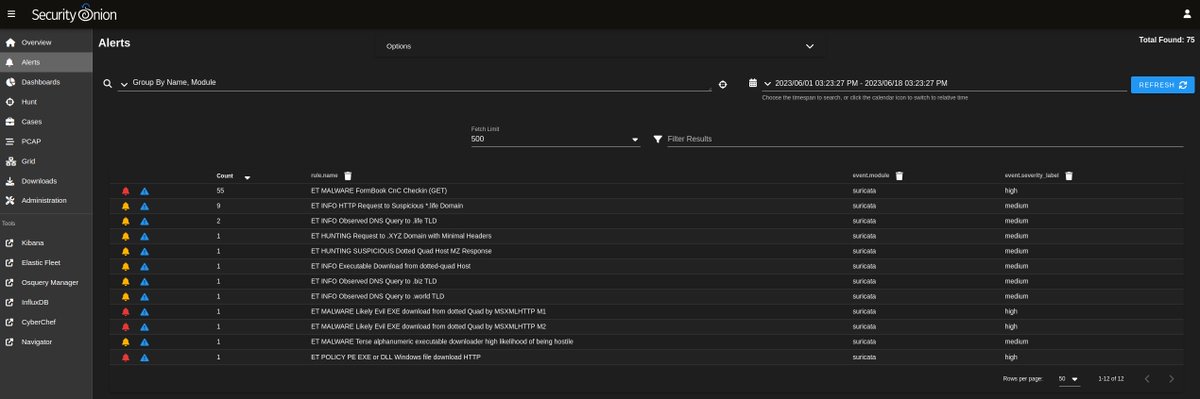The height and width of the screenshot is (399, 1200).
Task: Click the 1-12 of 12 pagination text
Action: [1111, 379]
